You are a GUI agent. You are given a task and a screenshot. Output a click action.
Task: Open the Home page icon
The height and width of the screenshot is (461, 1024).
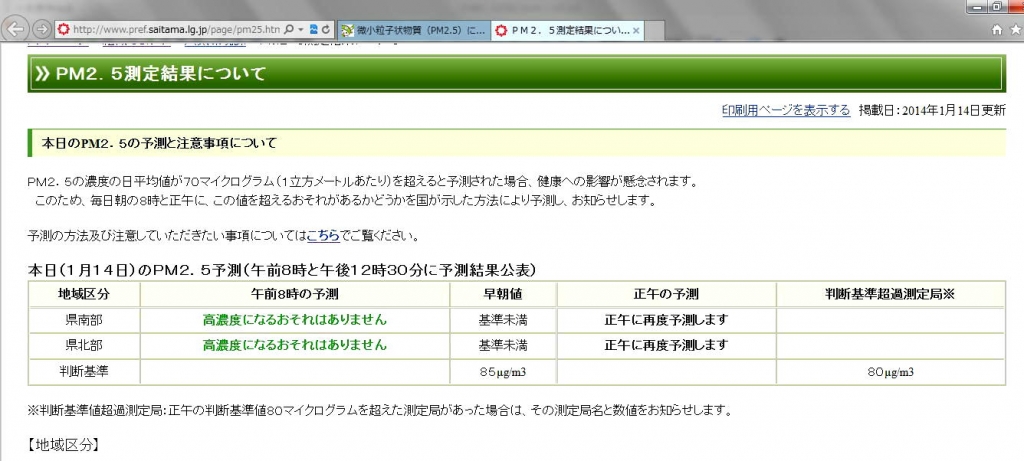(995, 30)
